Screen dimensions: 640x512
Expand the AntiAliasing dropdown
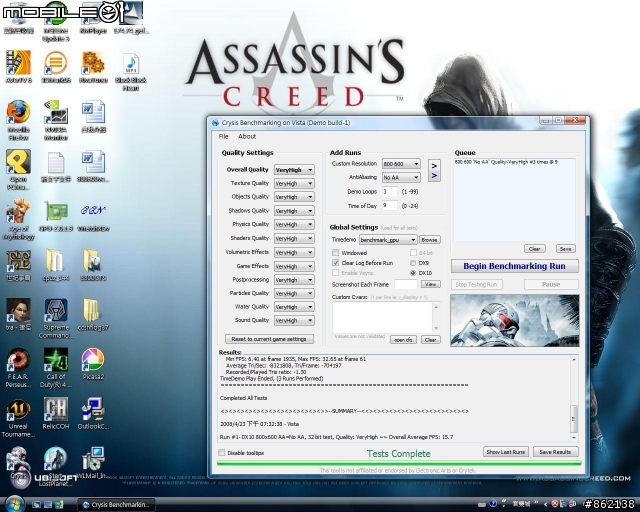[401, 178]
